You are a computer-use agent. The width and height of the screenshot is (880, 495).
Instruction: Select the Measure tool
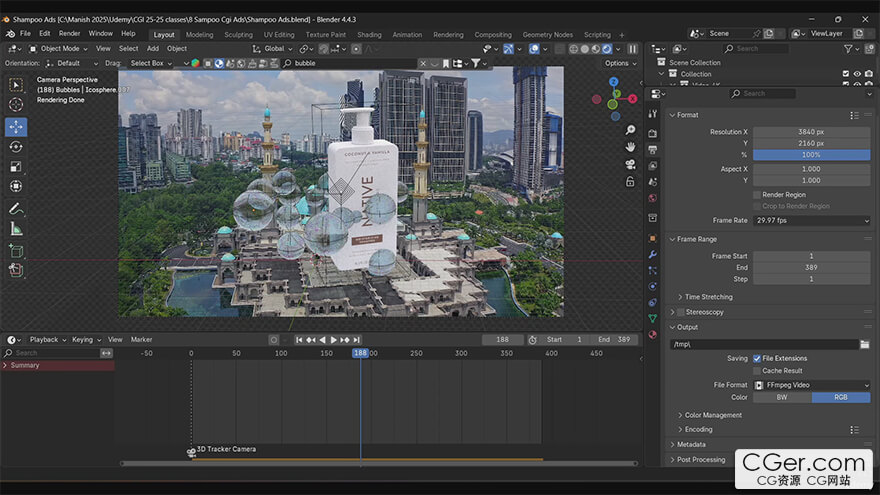(x=16, y=229)
